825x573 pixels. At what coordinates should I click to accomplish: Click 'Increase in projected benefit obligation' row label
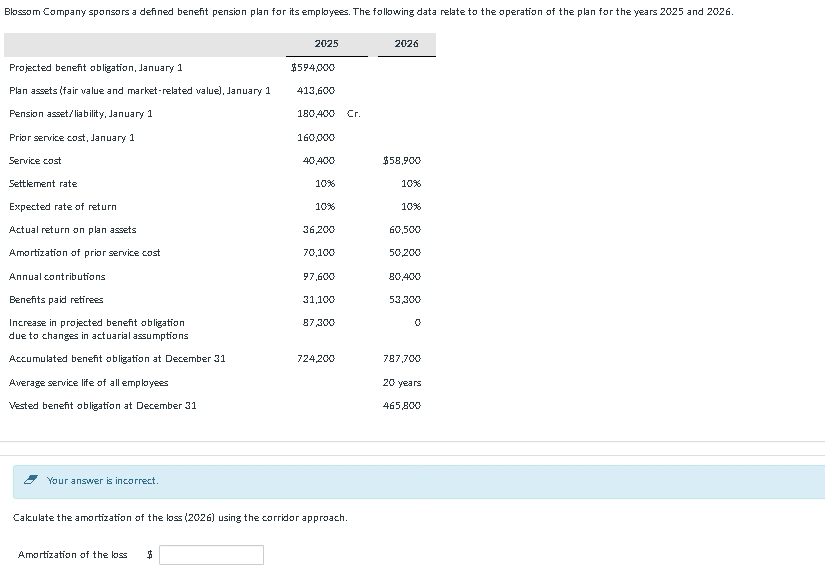pyautogui.click(x=98, y=329)
